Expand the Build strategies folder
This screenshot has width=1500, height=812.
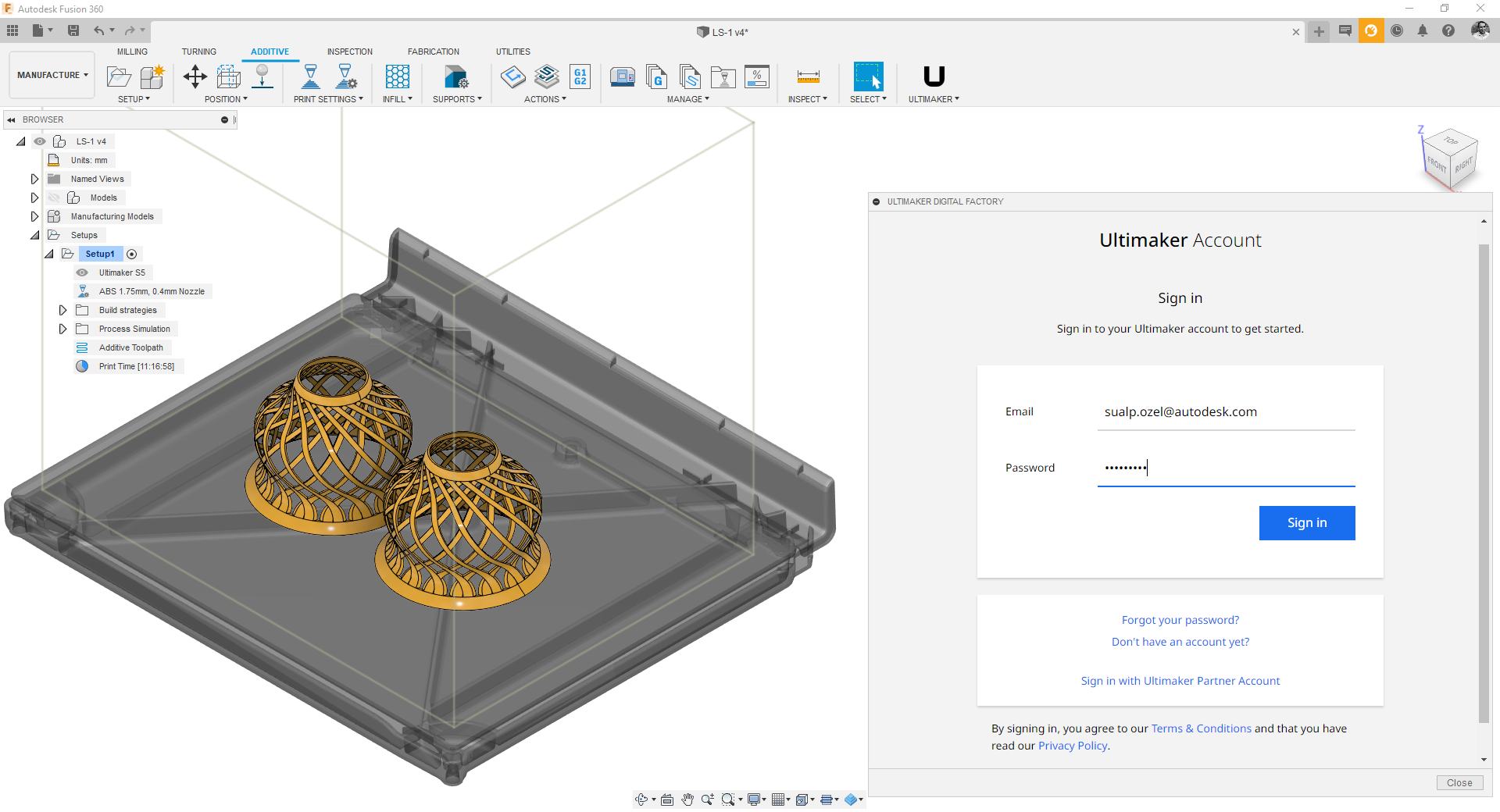point(62,310)
